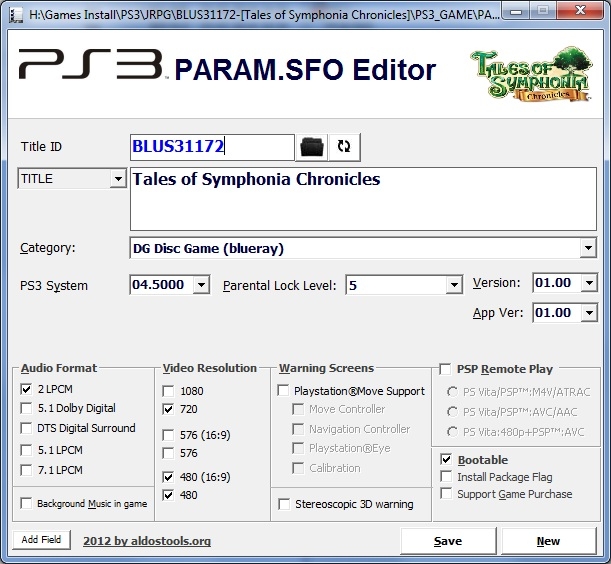Expand Parental Lock Level dropdown
The height and width of the screenshot is (564, 611).
454,285
